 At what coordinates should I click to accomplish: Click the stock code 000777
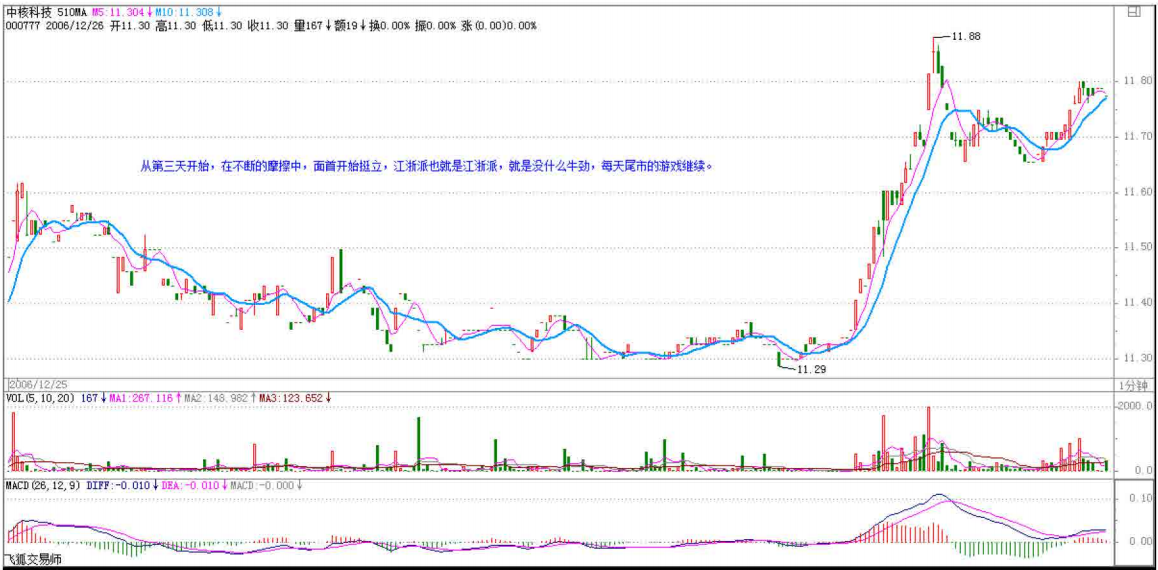point(24,25)
